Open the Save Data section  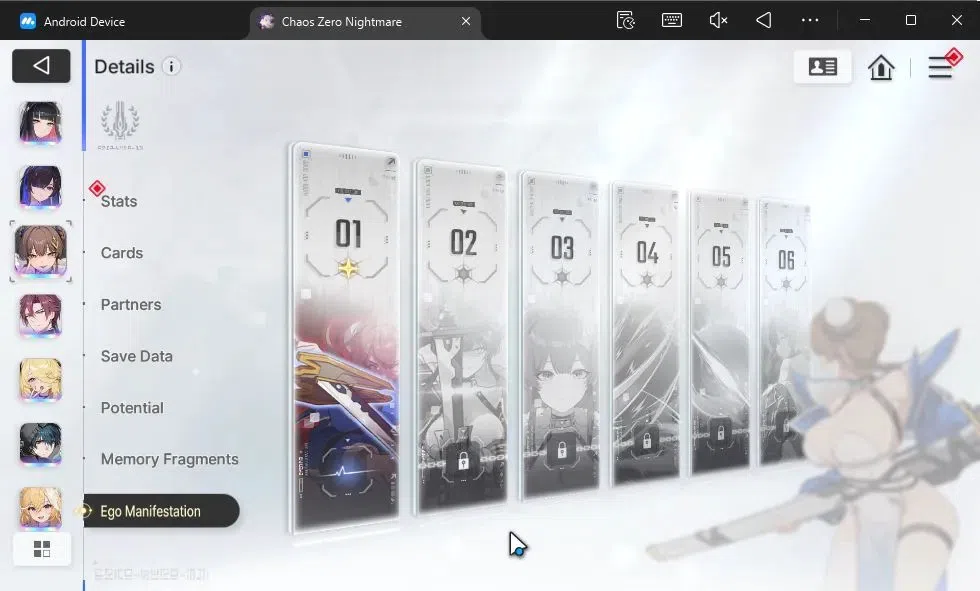[137, 356]
